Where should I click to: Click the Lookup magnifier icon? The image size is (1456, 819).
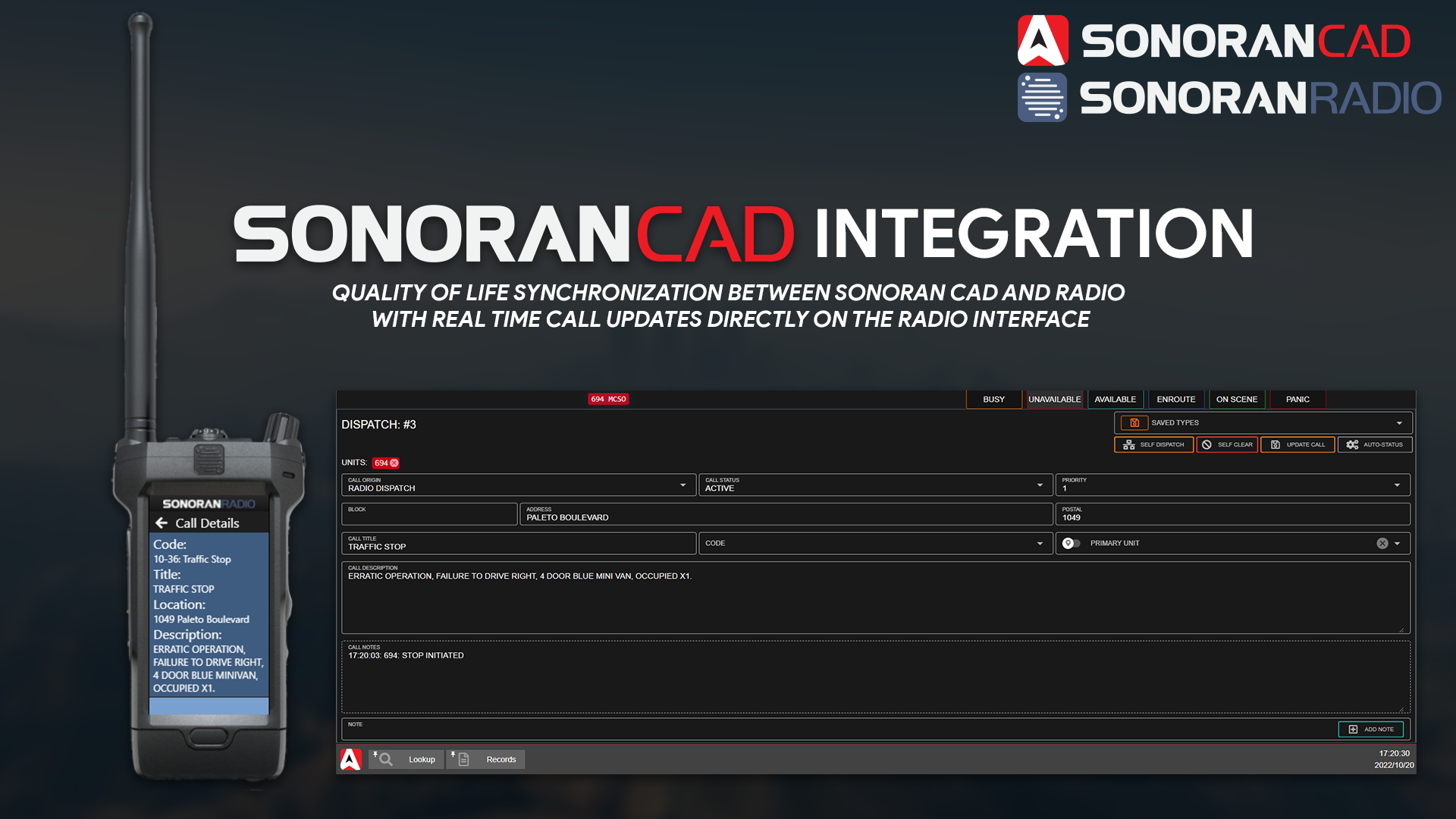pyautogui.click(x=385, y=759)
